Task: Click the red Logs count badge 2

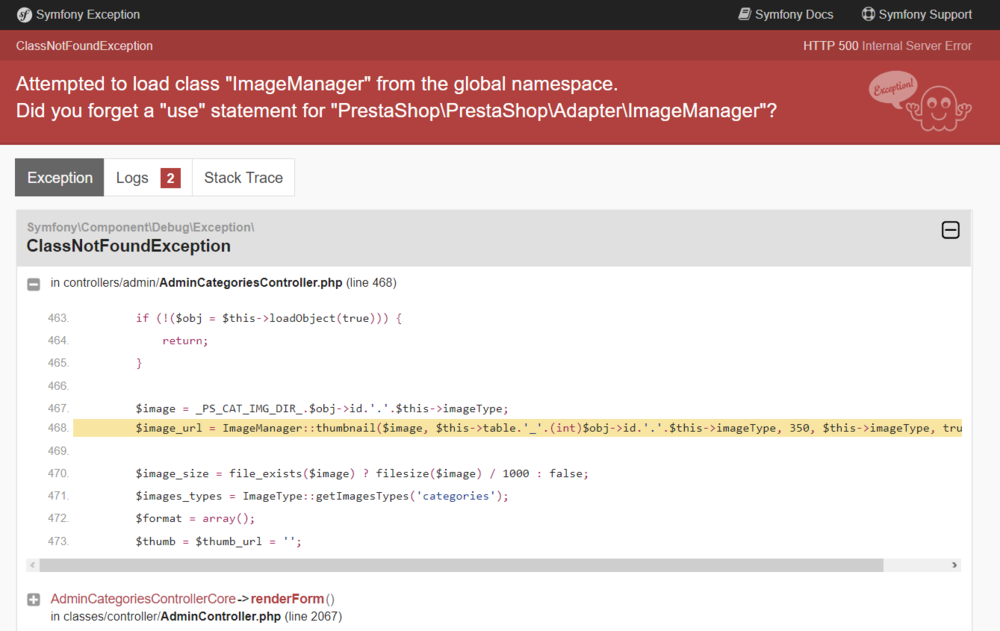Action: [x=170, y=178]
